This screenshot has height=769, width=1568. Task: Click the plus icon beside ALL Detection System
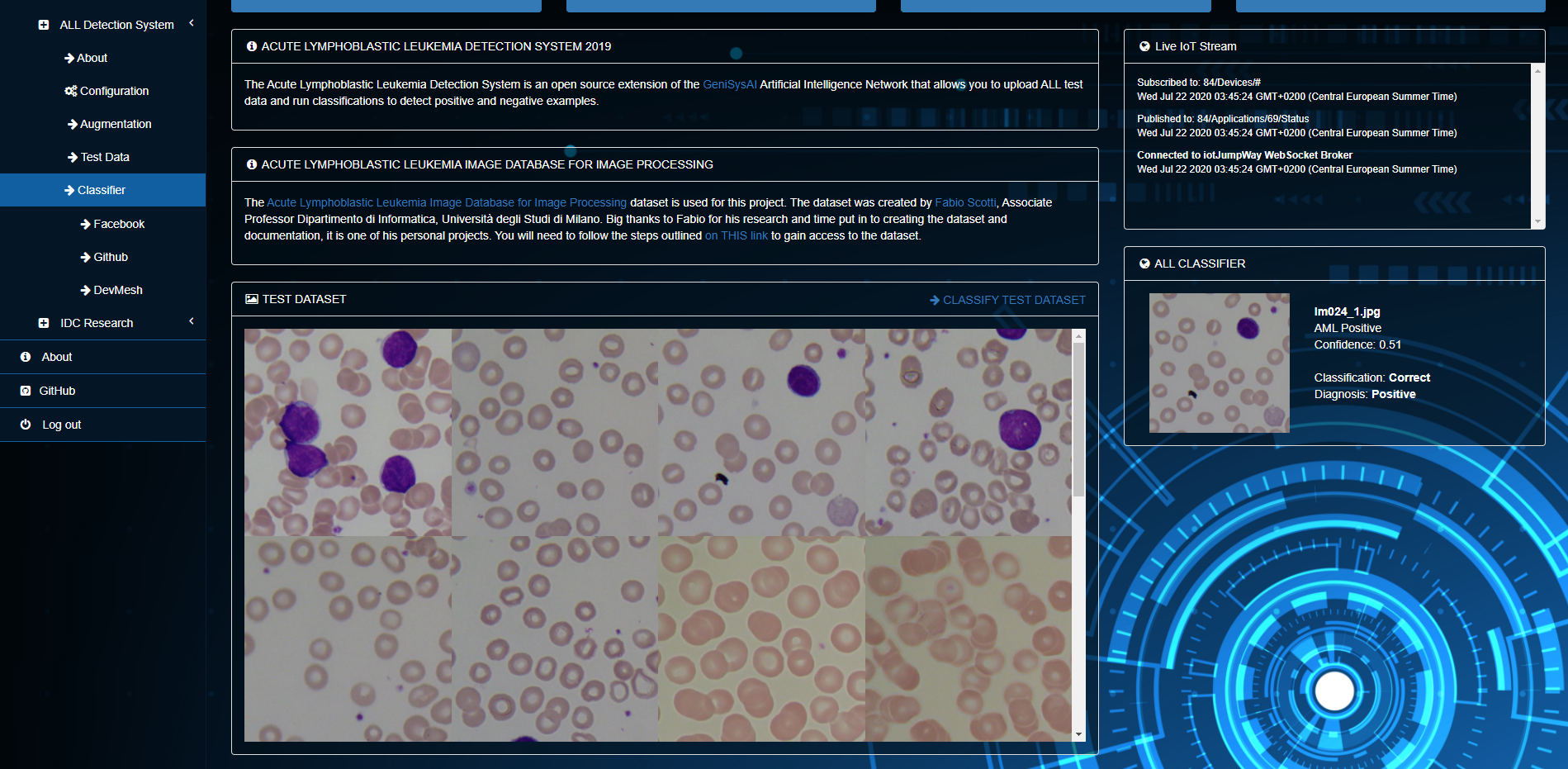click(x=44, y=25)
